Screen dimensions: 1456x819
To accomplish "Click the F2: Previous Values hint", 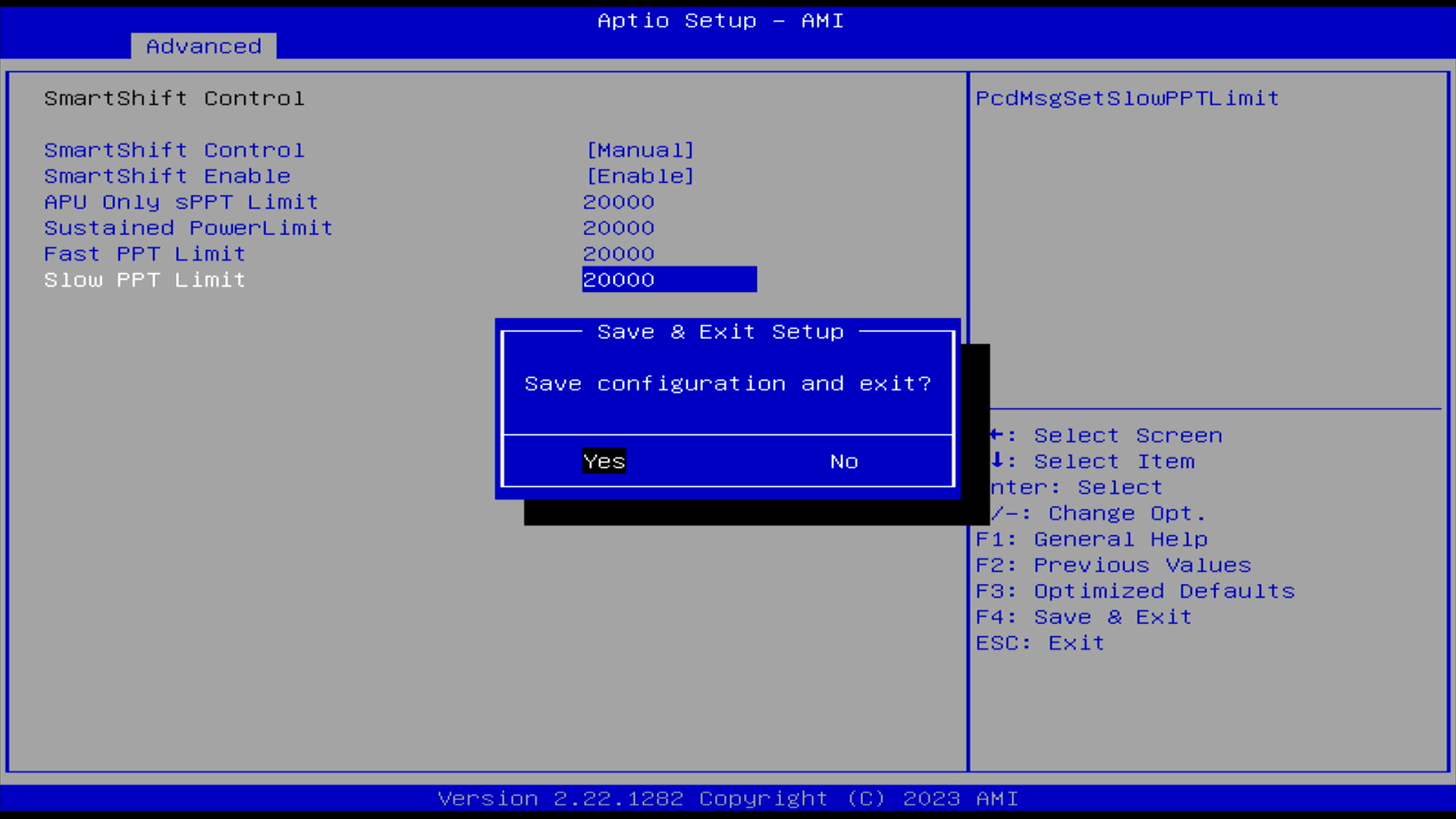I will 1113,565.
